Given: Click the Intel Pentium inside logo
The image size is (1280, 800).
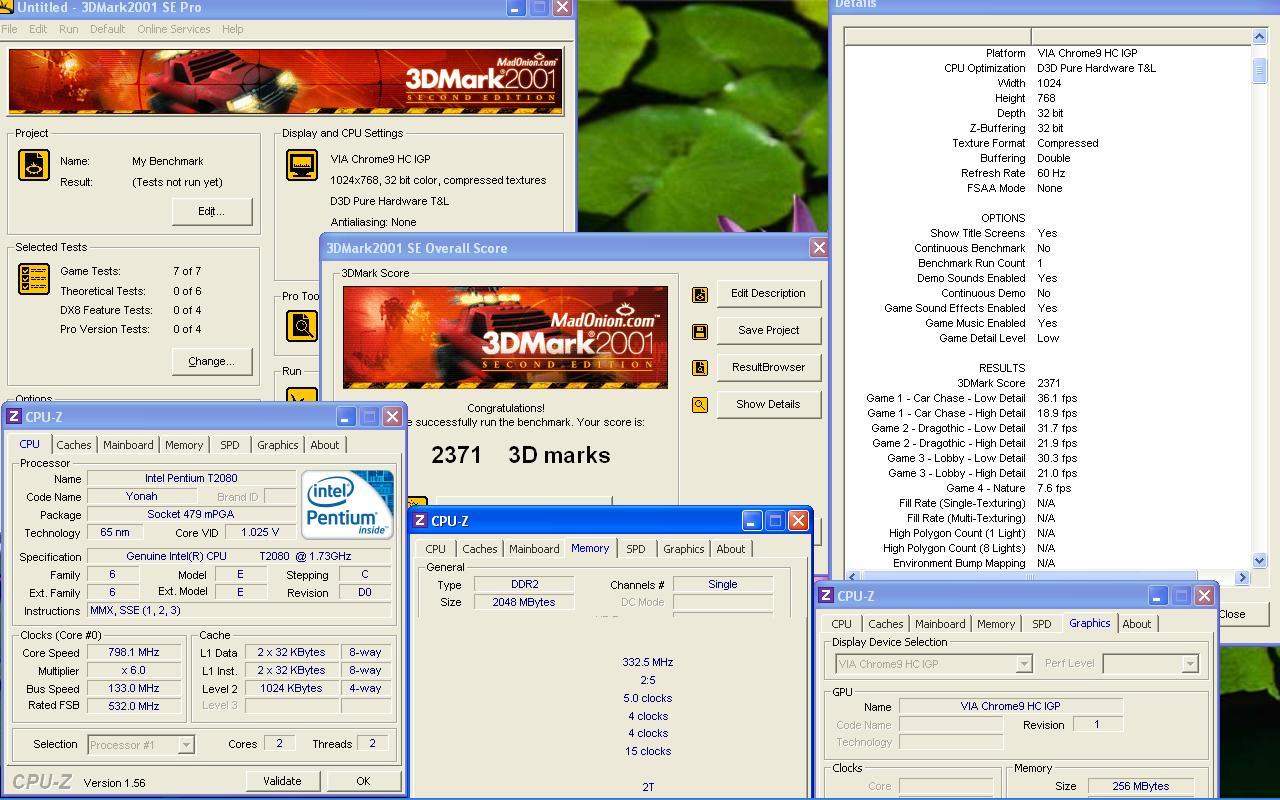Looking at the screenshot, I should [347, 505].
